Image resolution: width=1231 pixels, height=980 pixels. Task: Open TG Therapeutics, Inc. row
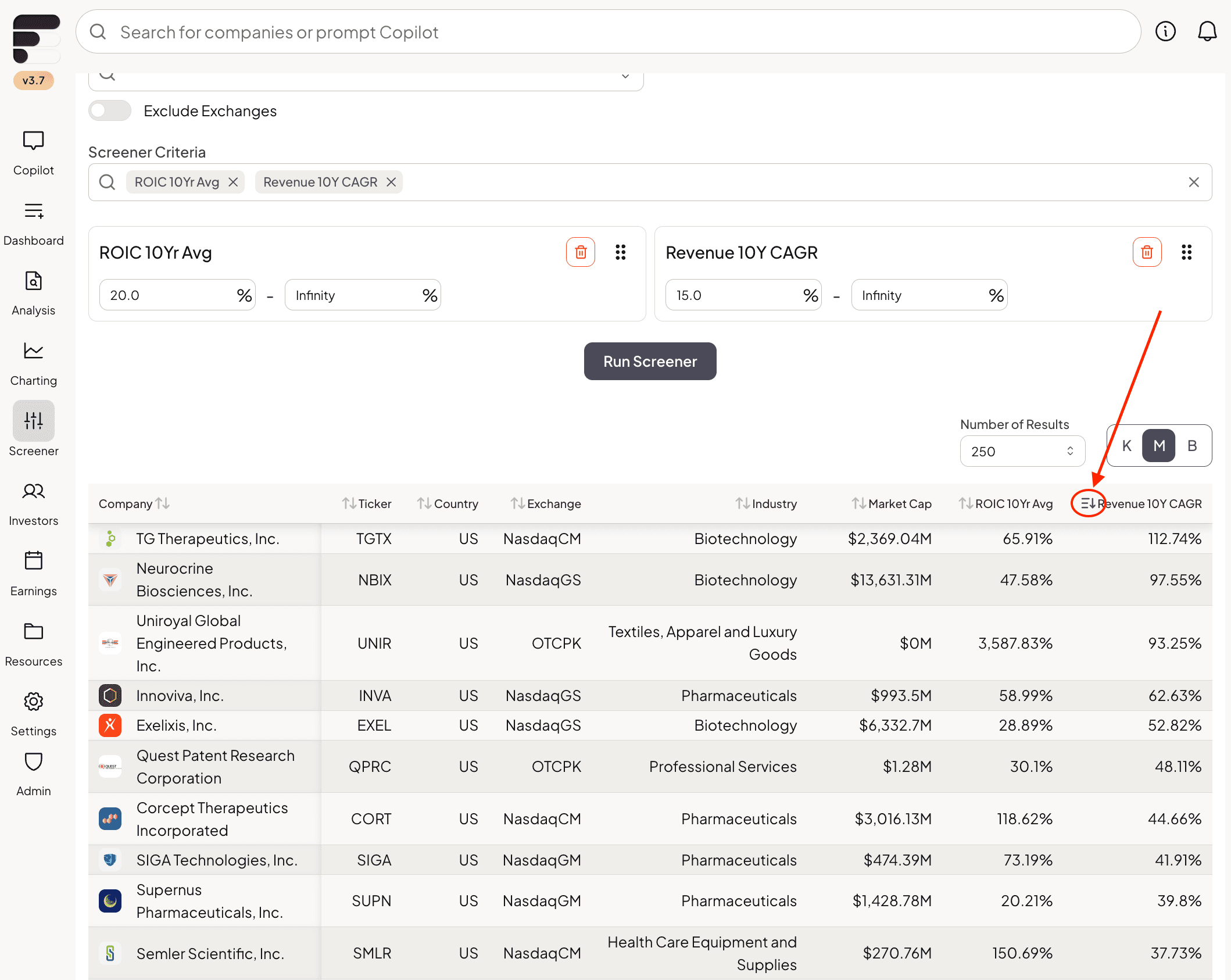coord(650,539)
